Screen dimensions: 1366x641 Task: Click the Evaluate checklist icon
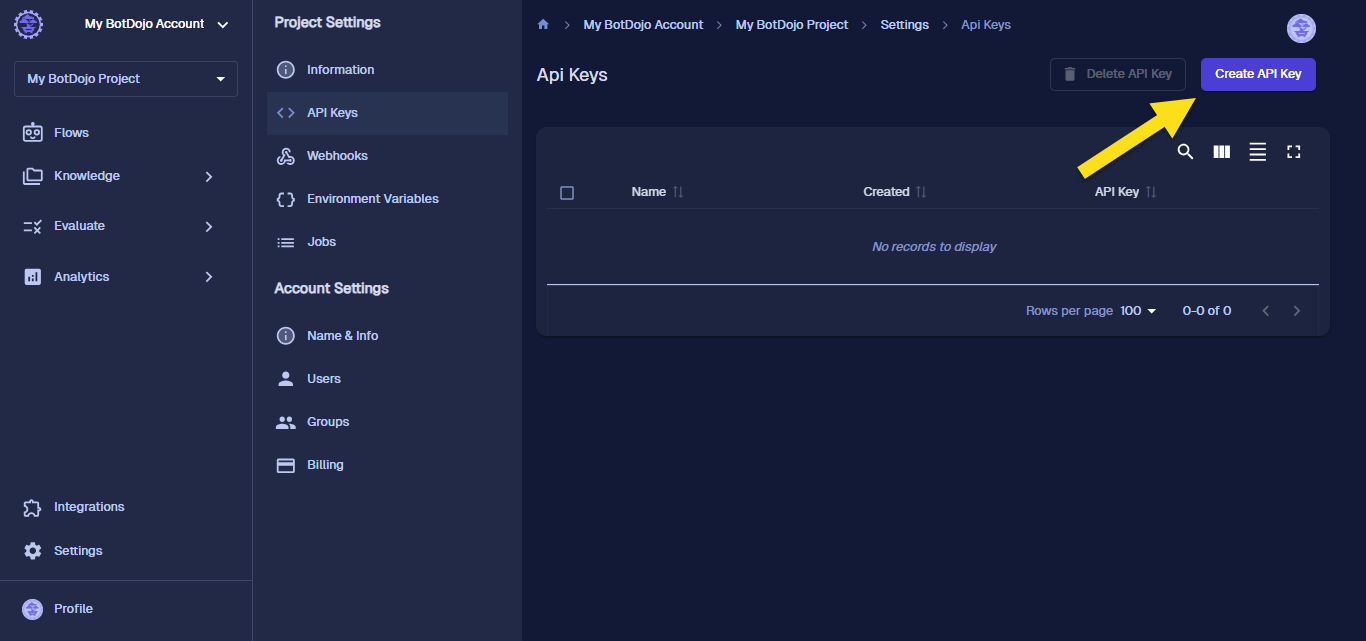pos(33,226)
